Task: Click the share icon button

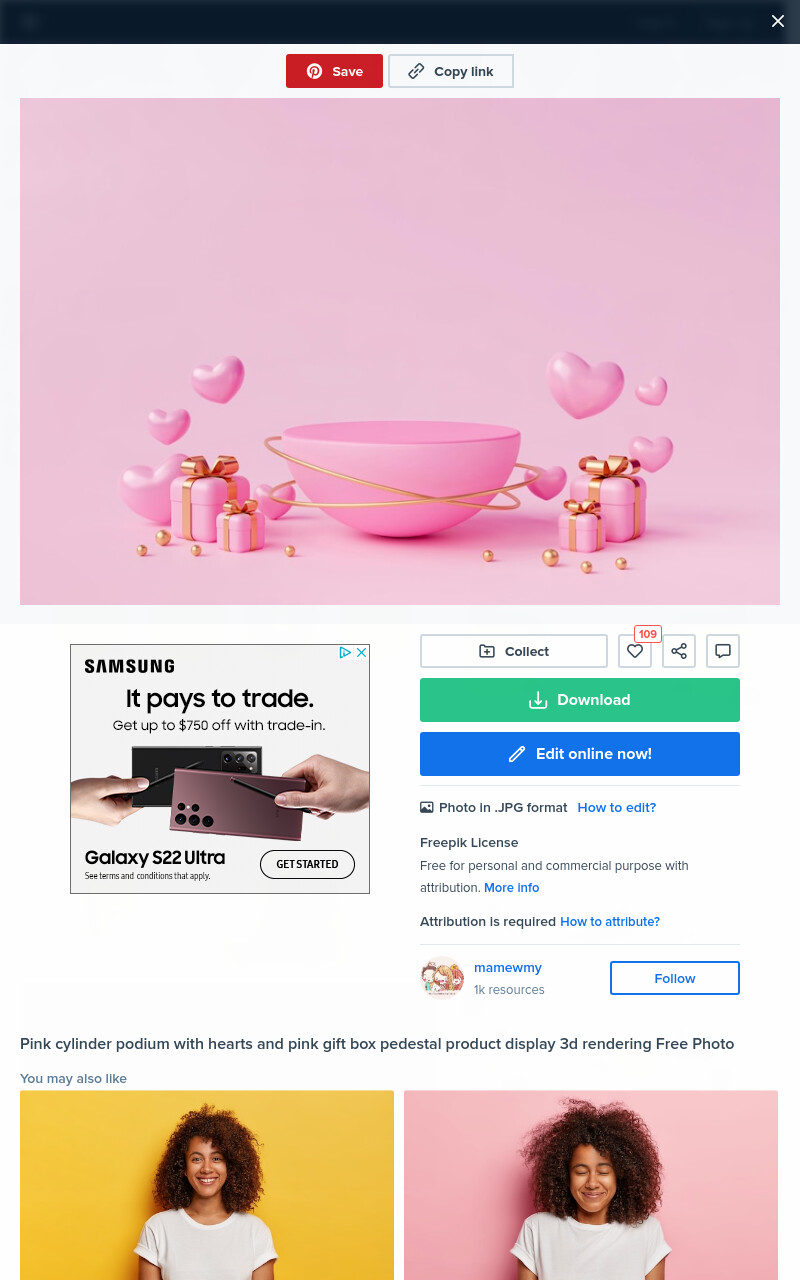Action: pyautogui.click(x=679, y=651)
